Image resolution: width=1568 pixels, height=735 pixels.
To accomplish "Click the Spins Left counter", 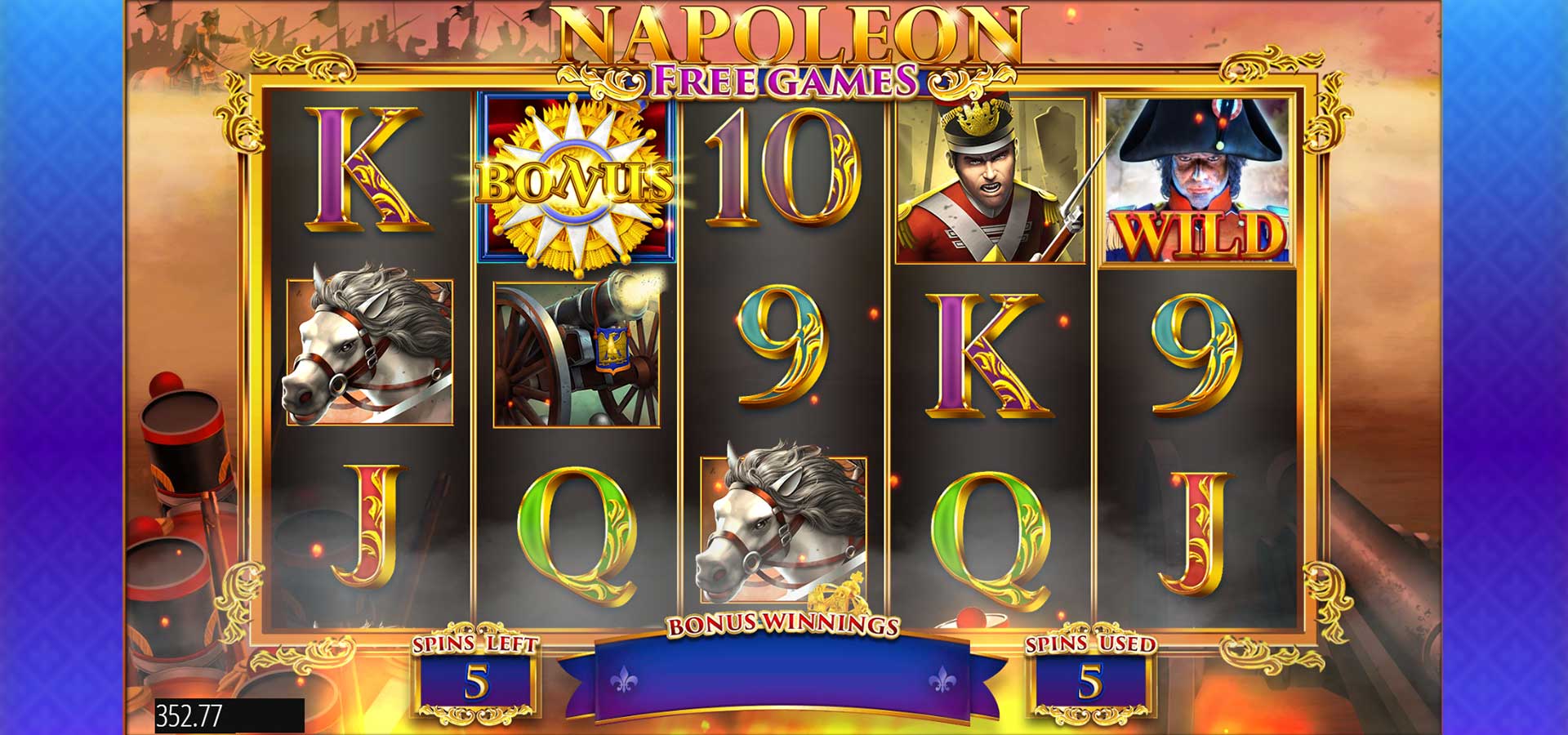I will [x=476, y=681].
